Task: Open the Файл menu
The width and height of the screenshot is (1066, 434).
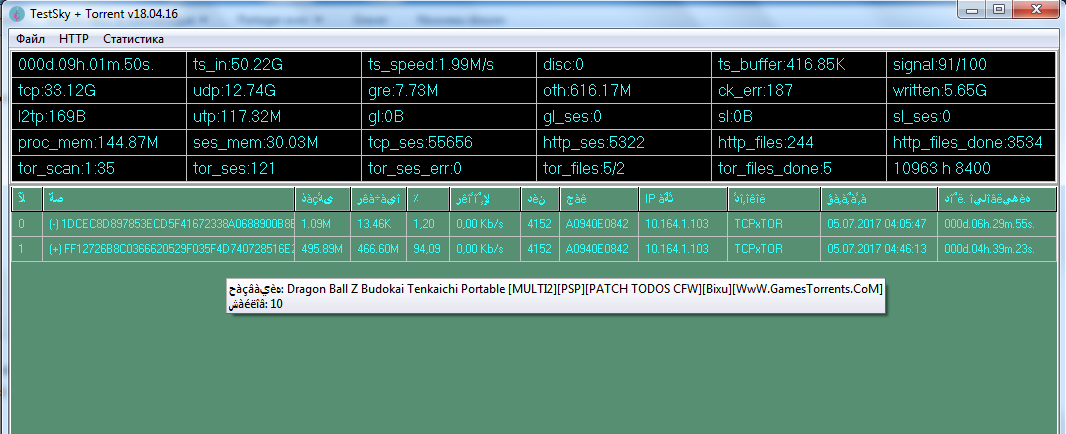Action: [30, 39]
